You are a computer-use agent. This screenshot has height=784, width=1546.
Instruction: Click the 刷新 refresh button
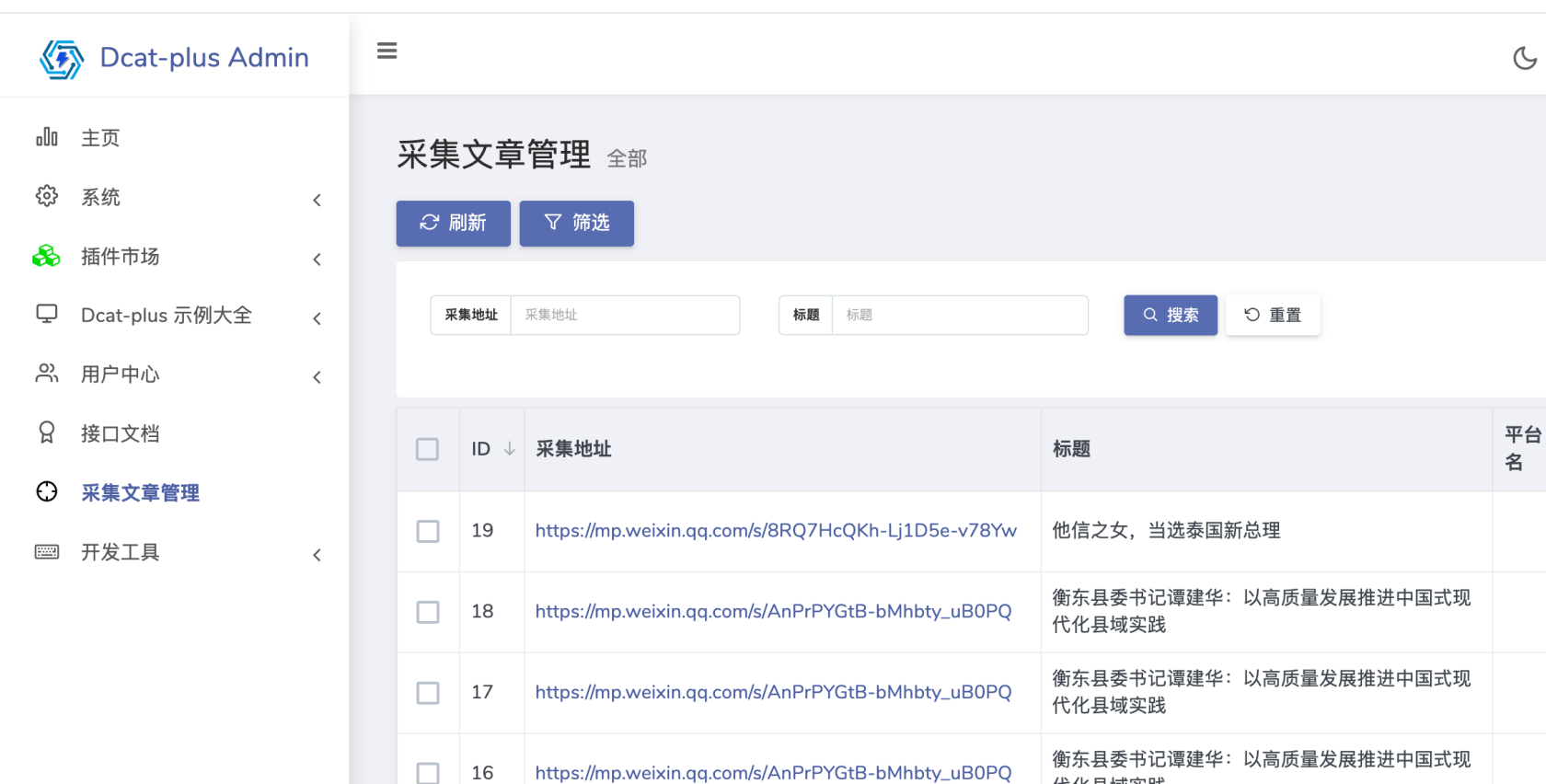454,223
